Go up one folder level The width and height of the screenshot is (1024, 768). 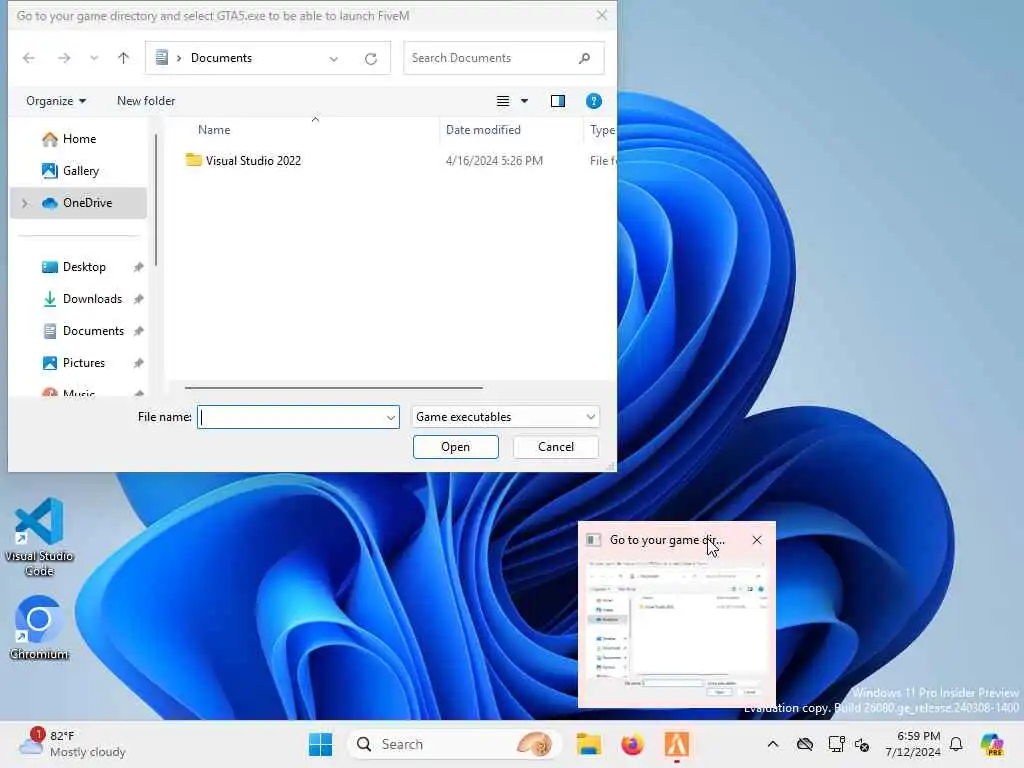pos(123,58)
